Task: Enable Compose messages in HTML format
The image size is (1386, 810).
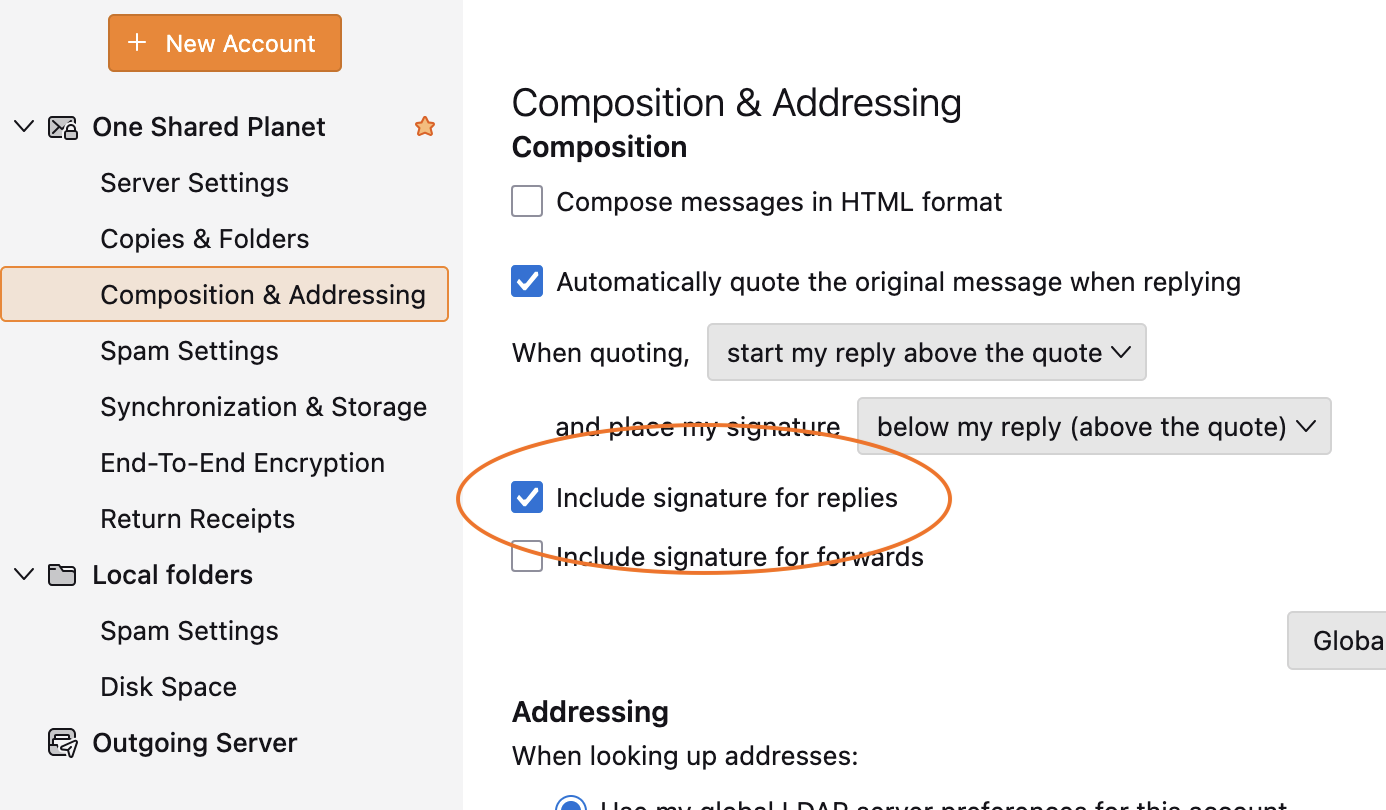Action: click(x=527, y=202)
